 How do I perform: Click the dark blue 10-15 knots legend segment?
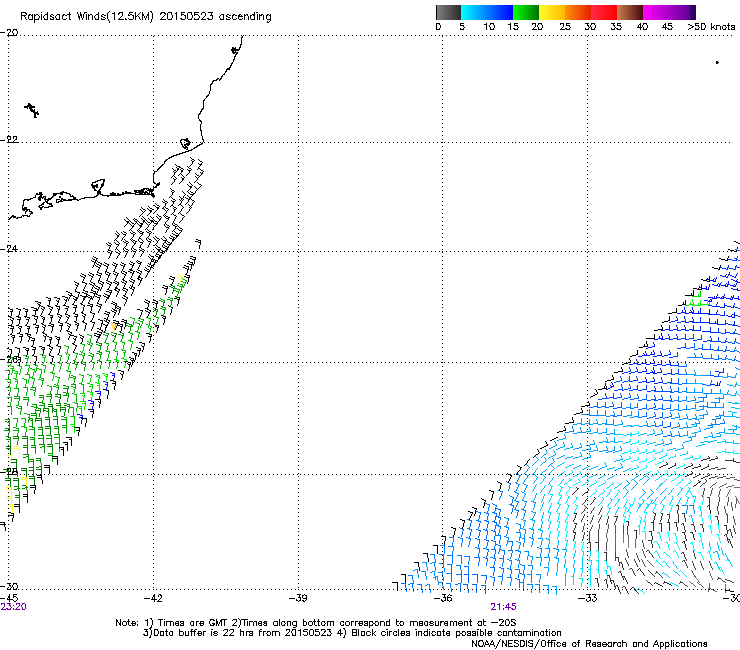click(x=500, y=12)
